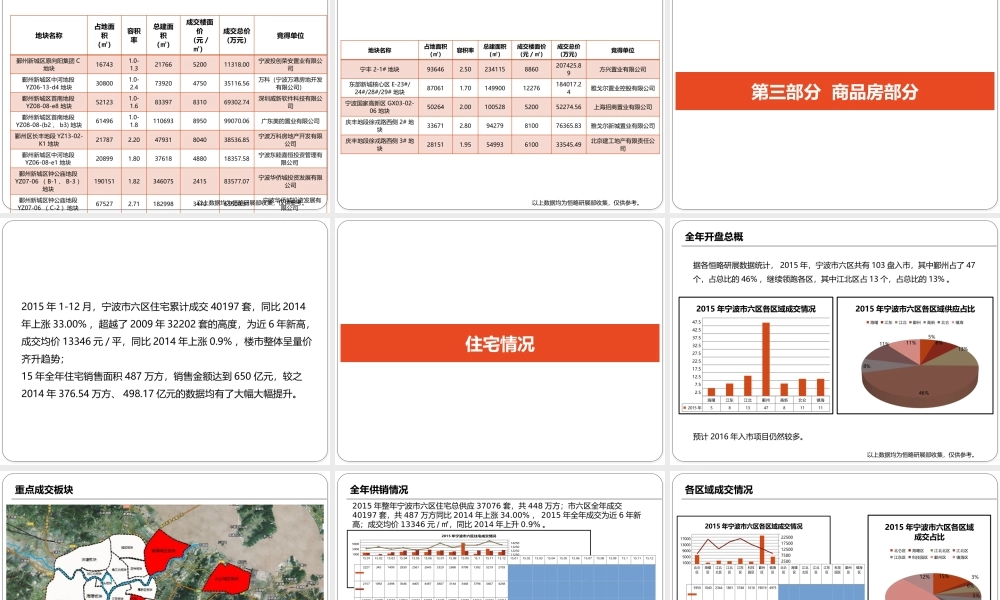Viewport: 1000px width, 600px height.
Task: Click cell 12276 in the second table
Action: 531,88
